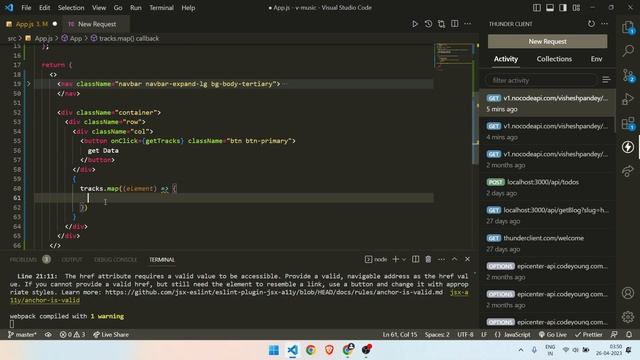Select the Thunder Client lightning icon
The image size is (640, 360).
pos(628,147)
